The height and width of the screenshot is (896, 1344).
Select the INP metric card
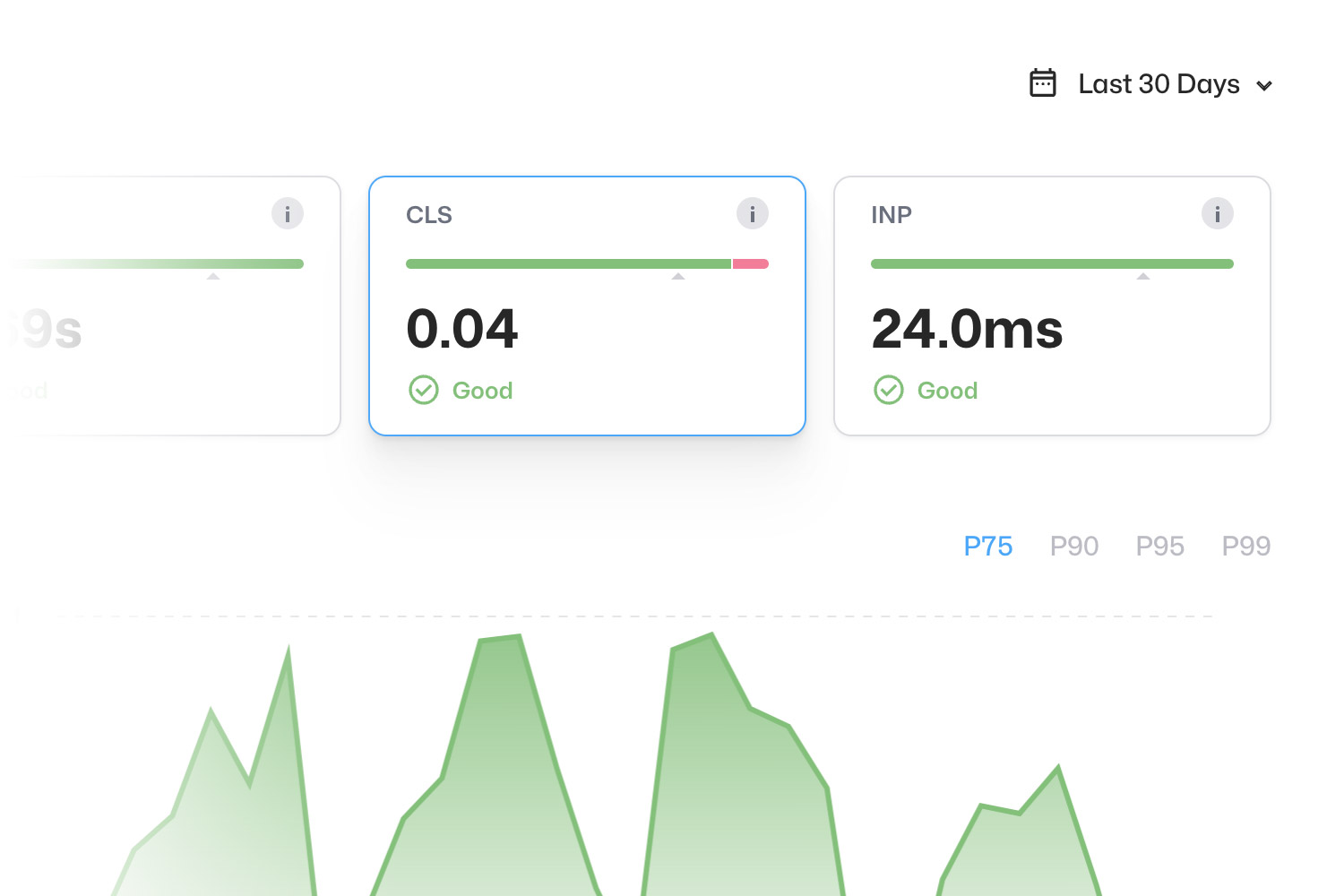[x=1052, y=306]
